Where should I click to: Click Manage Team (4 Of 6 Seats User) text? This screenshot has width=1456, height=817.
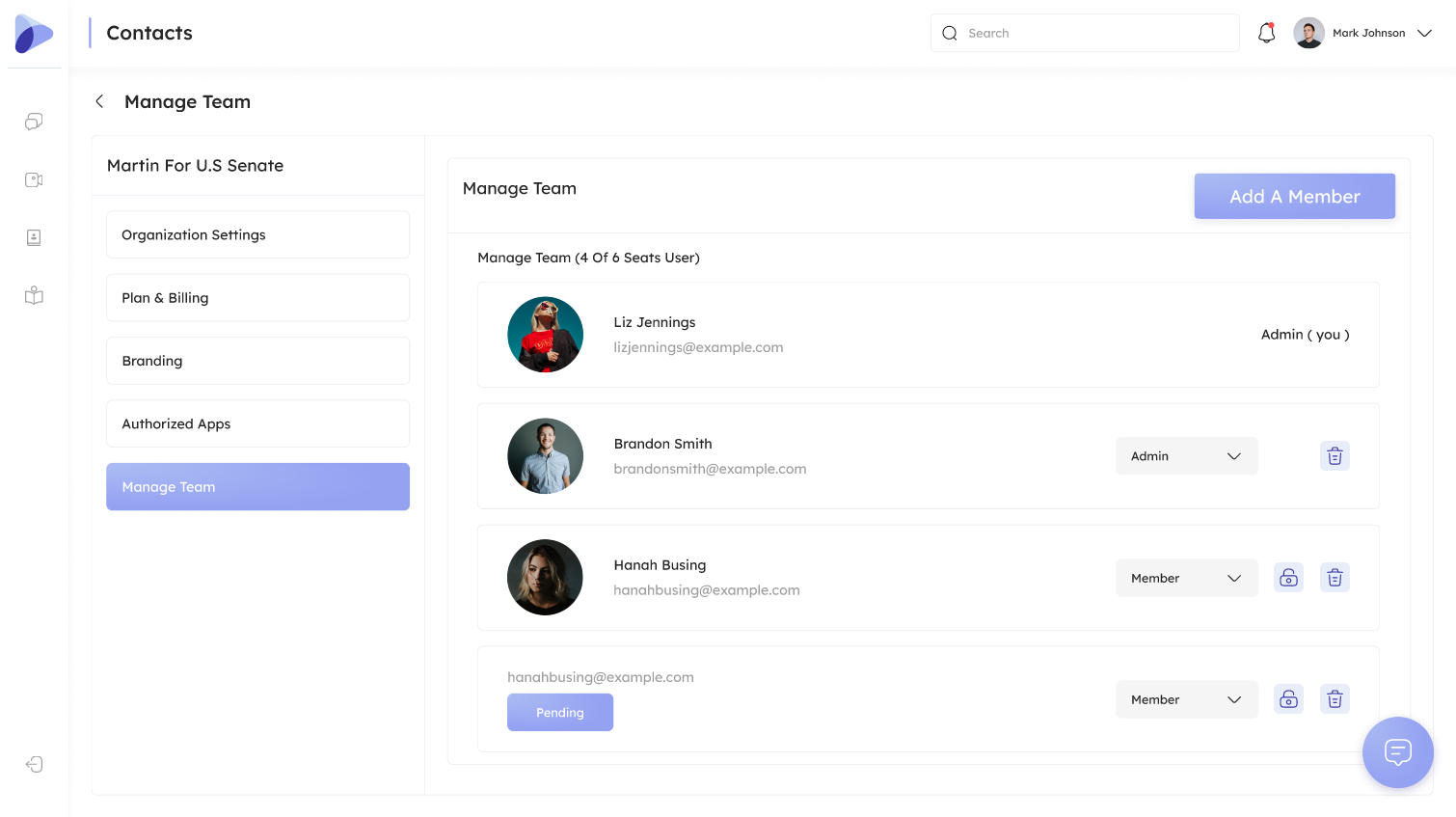click(588, 258)
